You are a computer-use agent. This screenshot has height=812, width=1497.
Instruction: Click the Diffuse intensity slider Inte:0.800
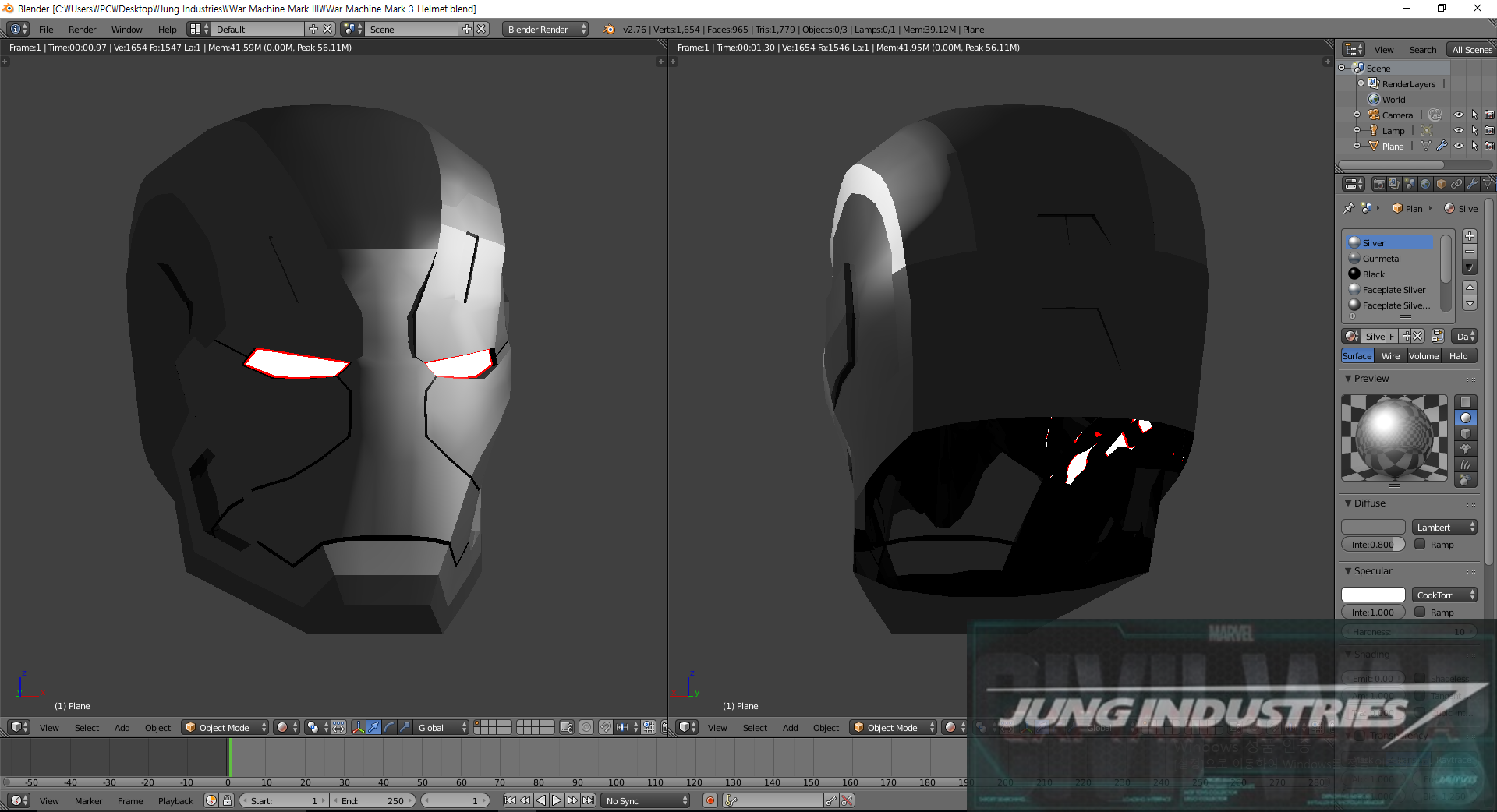(1373, 544)
